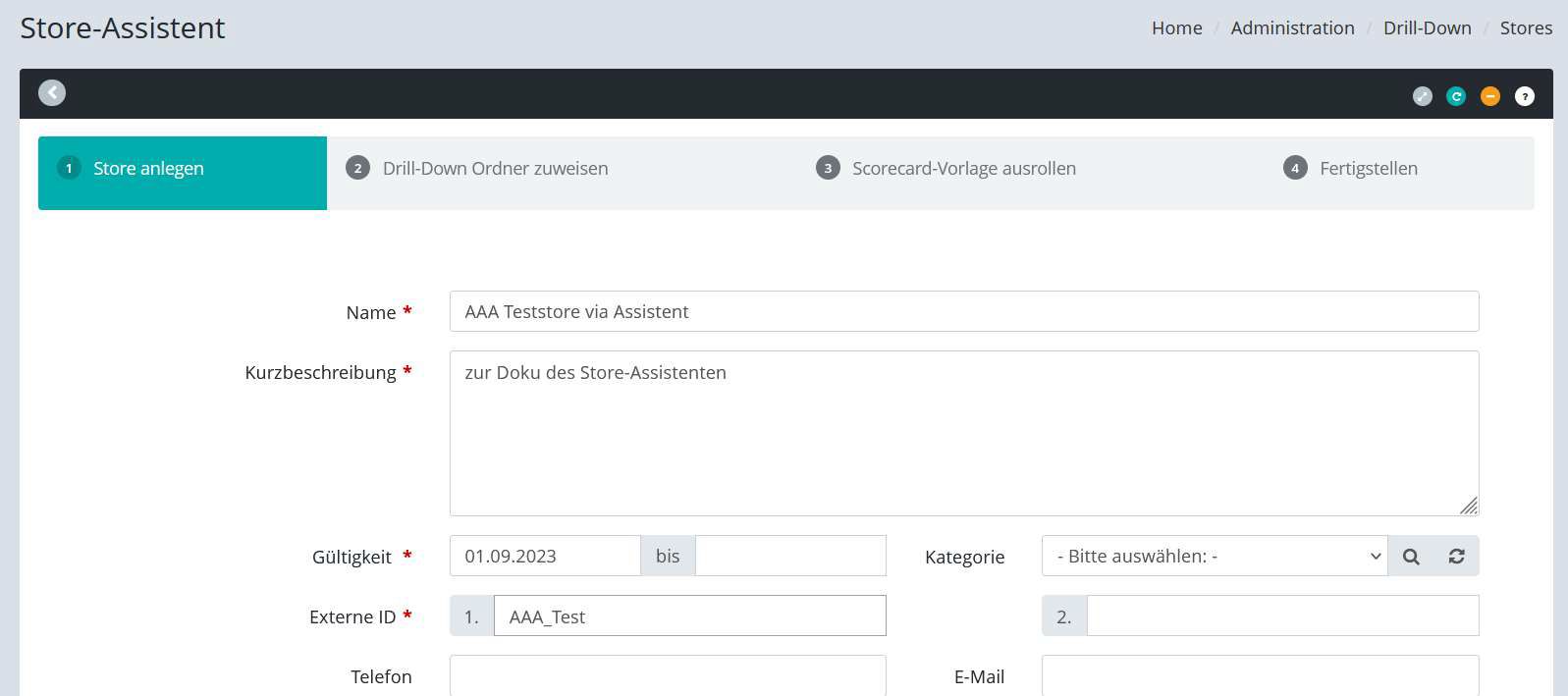Open the Kategorie dropdown
The width and height of the screenshot is (1568, 696).
pyautogui.click(x=1215, y=557)
